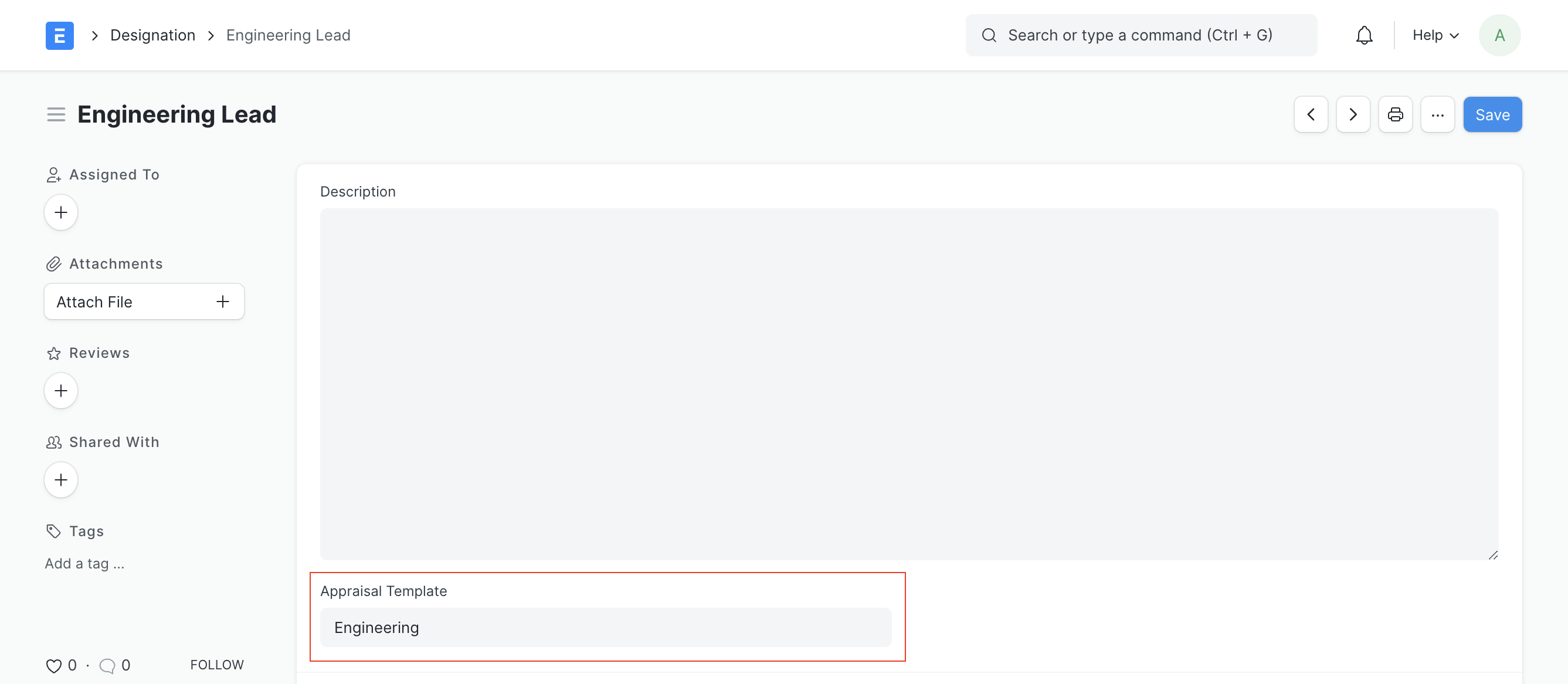Click Engineering Lead breadcrumb item

288,35
